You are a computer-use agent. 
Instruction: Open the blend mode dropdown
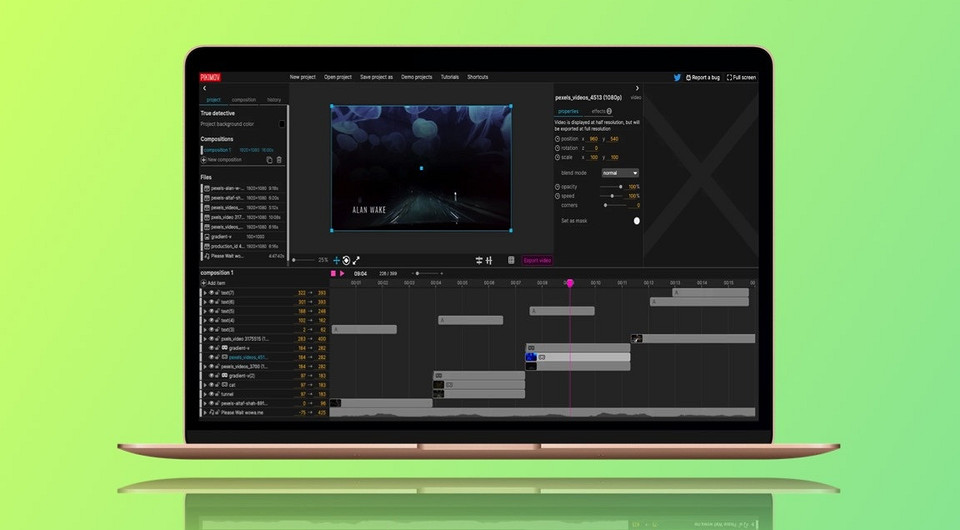click(x=620, y=173)
